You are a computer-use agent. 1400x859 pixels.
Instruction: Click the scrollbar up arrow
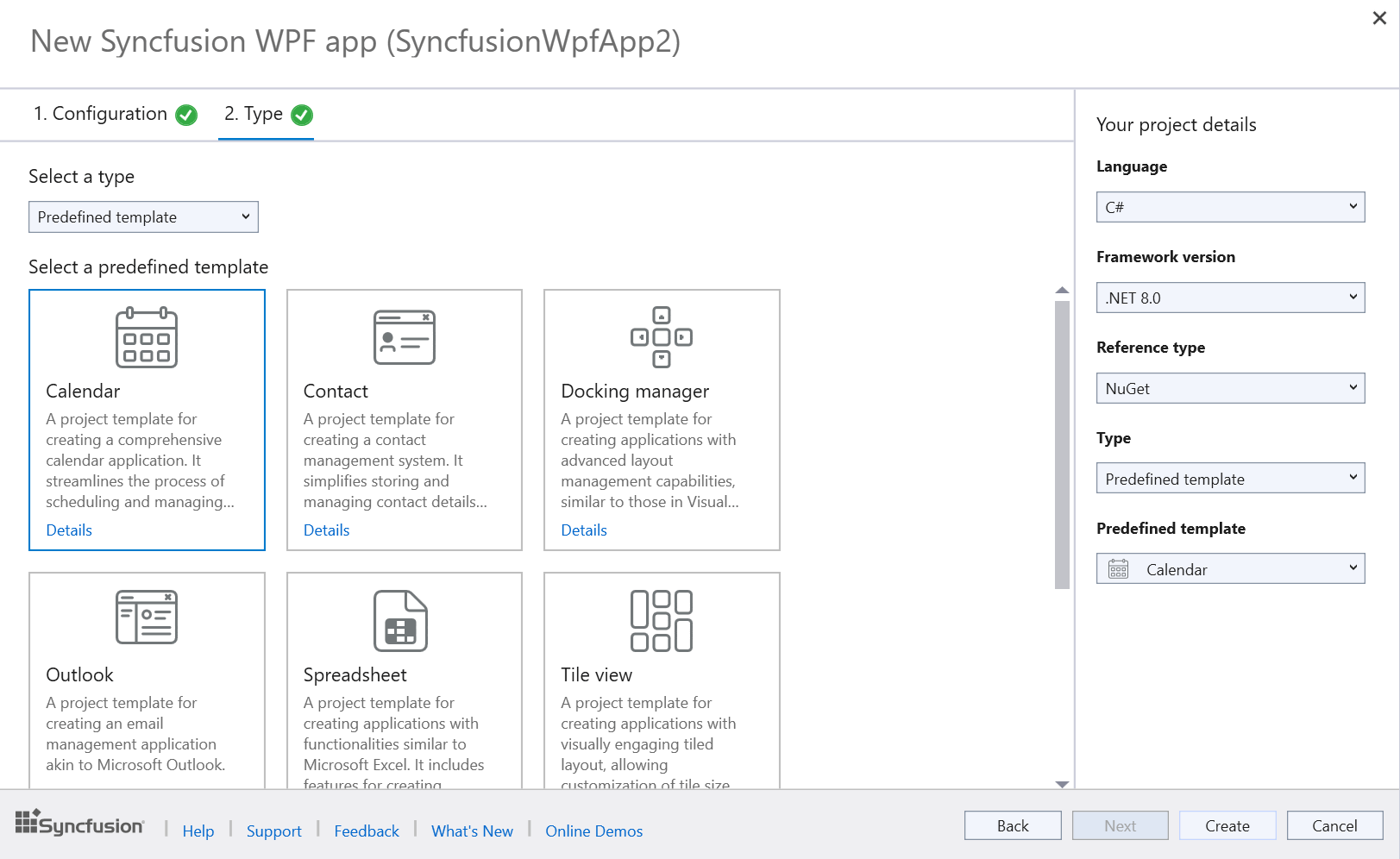(1063, 291)
